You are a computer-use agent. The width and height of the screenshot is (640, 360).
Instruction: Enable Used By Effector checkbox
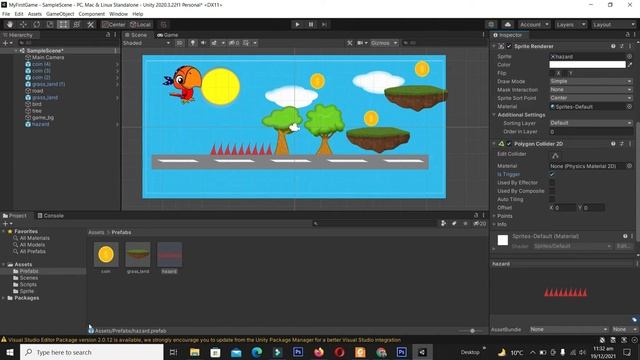[x=552, y=182]
